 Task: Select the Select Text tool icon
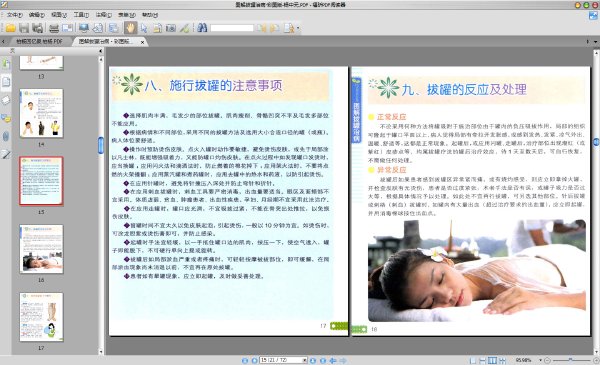[x=157, y=28]
